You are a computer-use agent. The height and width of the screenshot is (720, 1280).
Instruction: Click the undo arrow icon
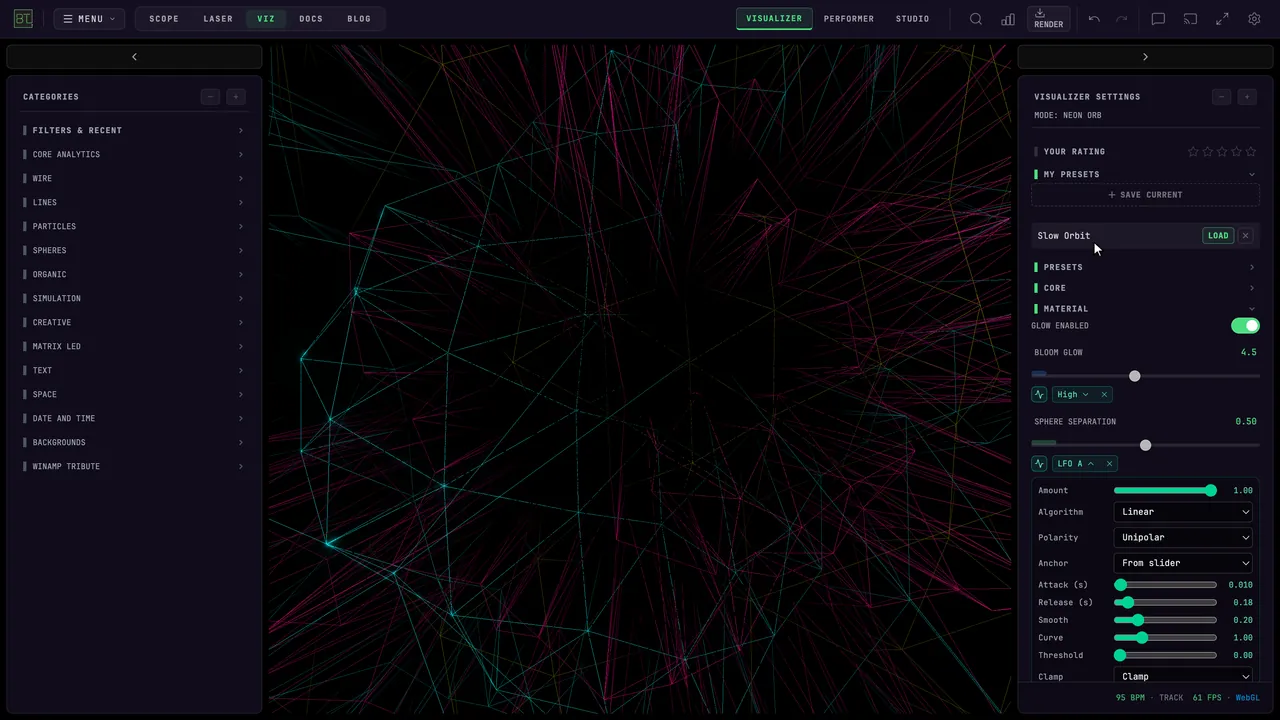pos(1094,19)
